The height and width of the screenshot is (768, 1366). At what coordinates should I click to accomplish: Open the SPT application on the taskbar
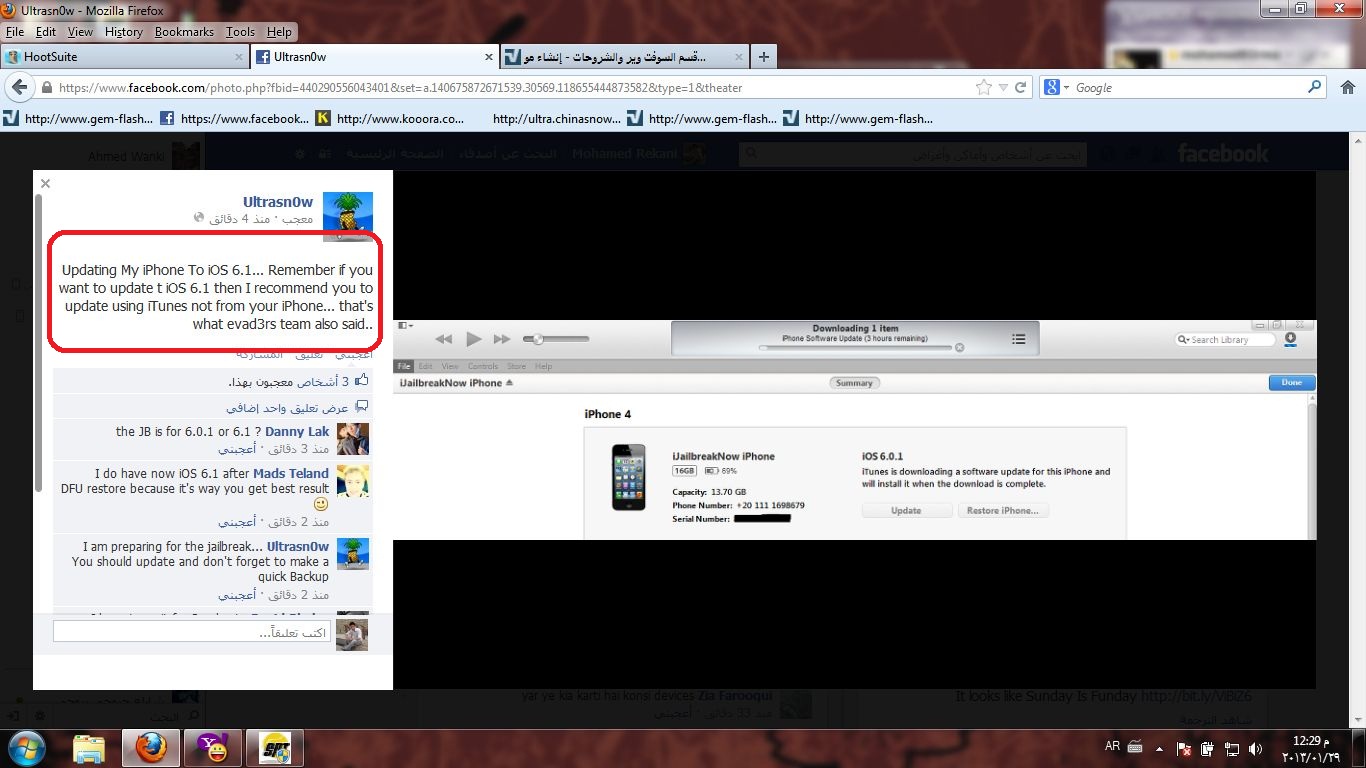274,748
